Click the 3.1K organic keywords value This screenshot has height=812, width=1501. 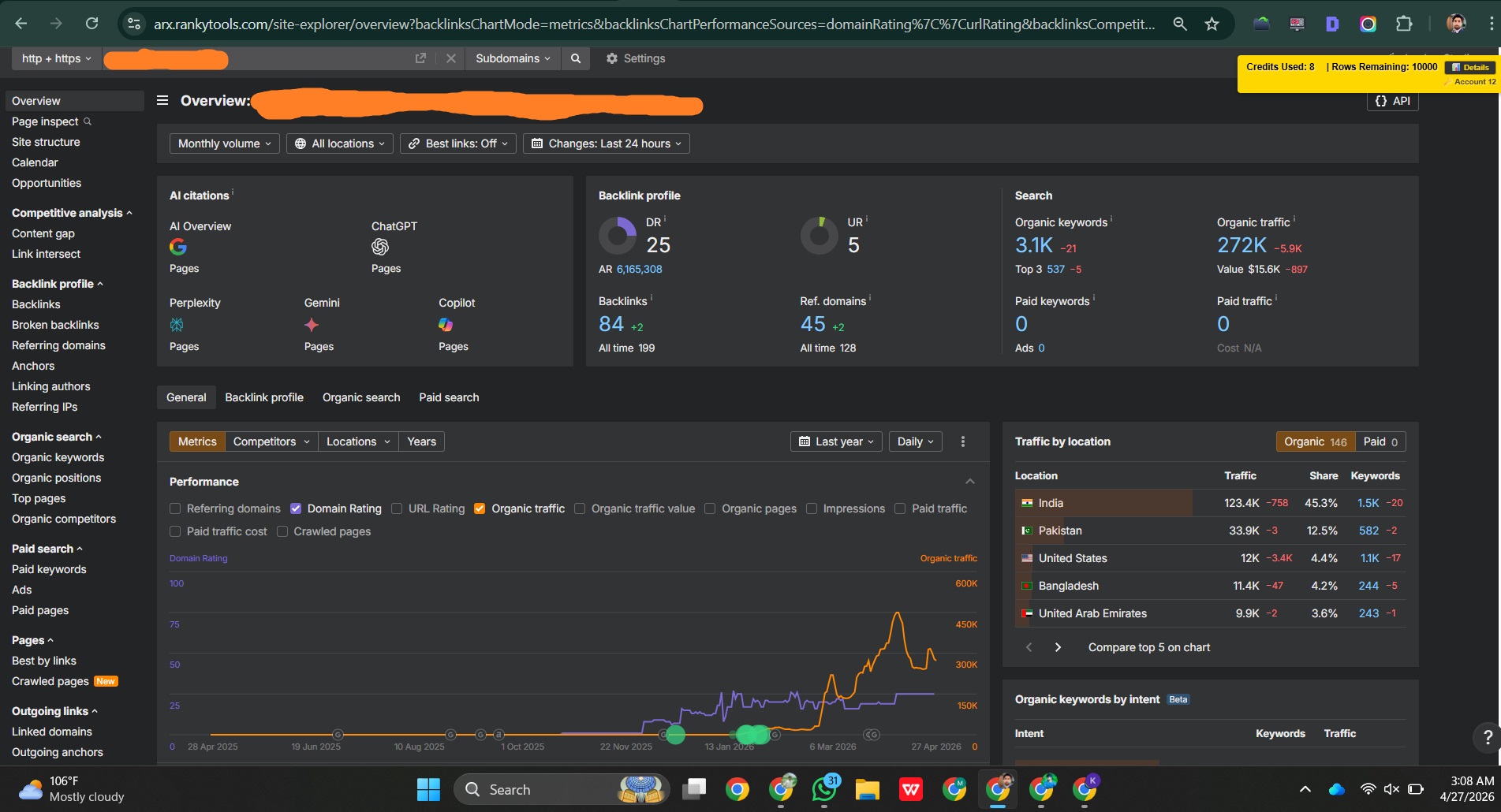click(1033, 245)
